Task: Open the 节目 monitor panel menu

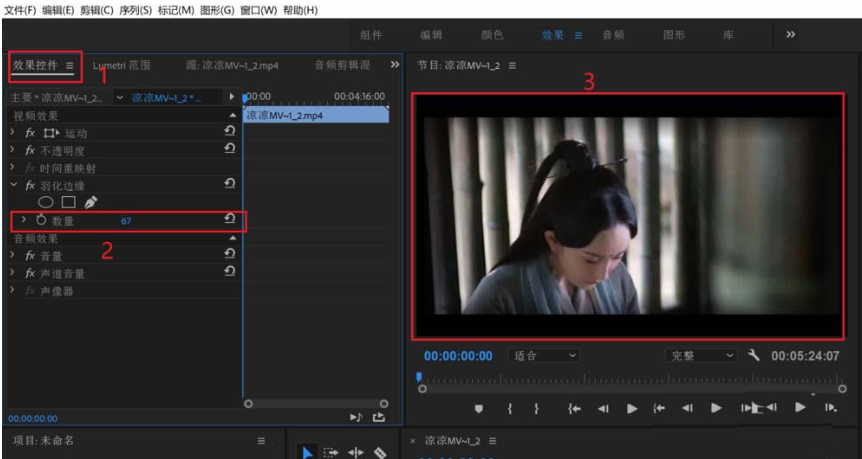Action: 512,65
